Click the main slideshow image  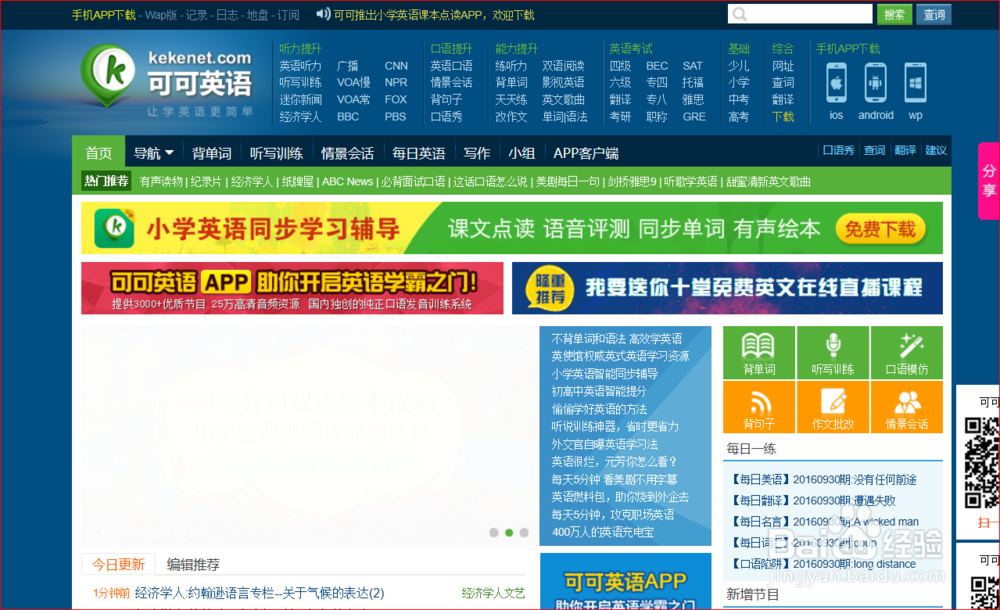click(308, 436)
